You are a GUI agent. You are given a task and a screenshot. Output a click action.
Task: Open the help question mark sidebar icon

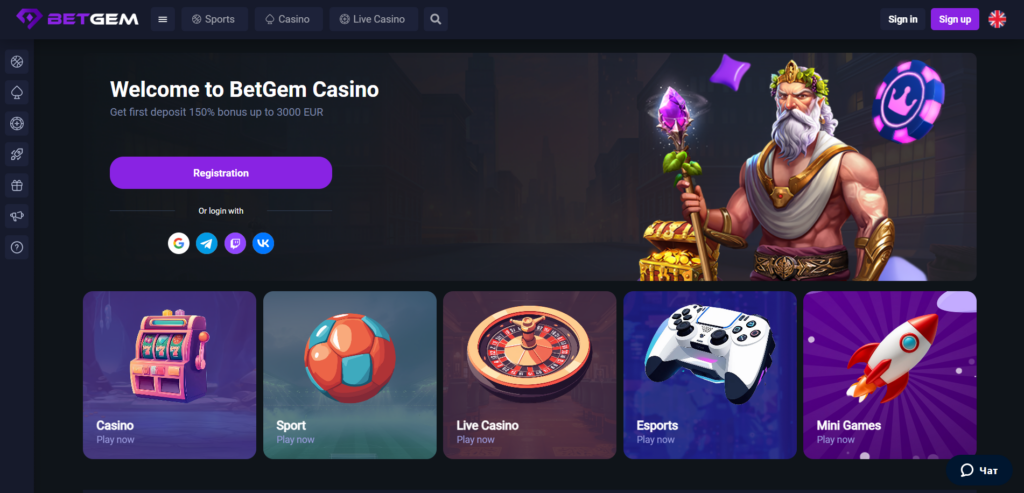click(x=16, y=247)
